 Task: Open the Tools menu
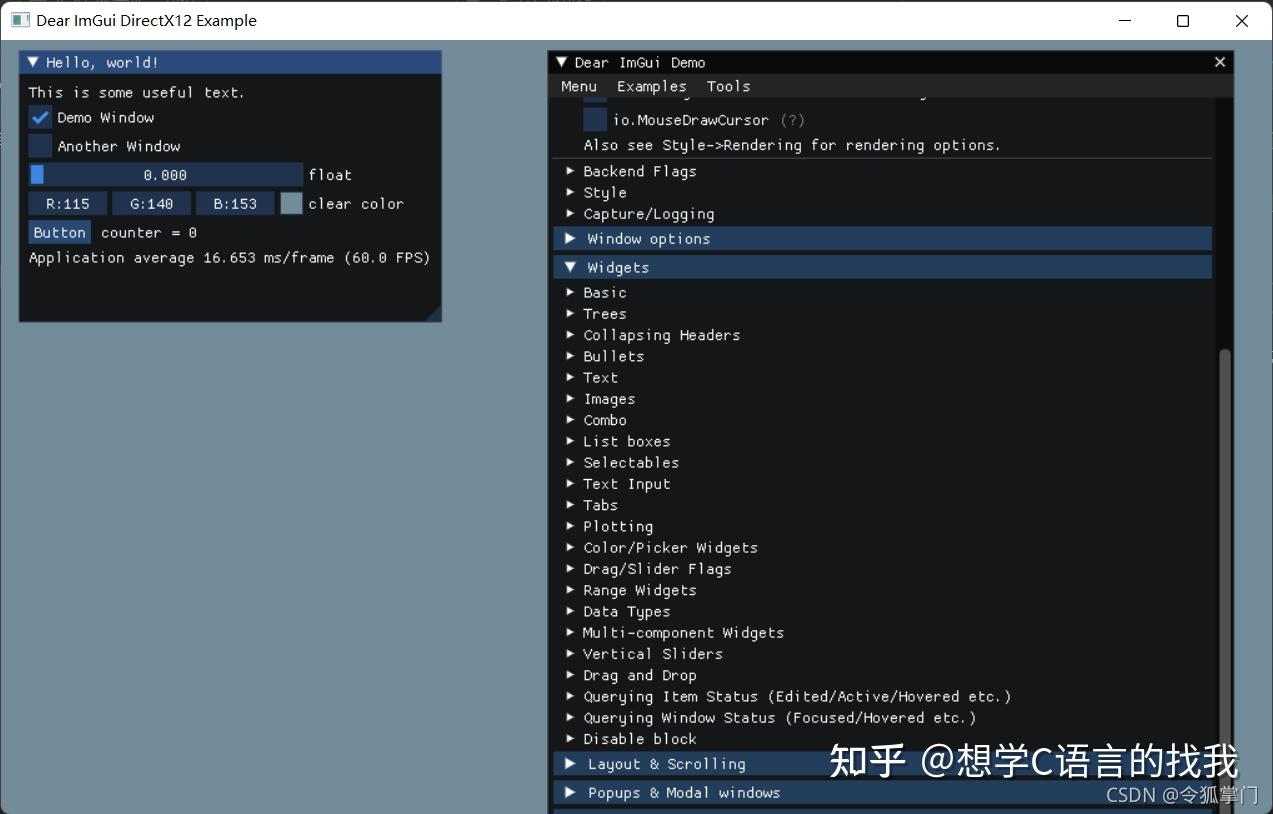coord(728,86)
